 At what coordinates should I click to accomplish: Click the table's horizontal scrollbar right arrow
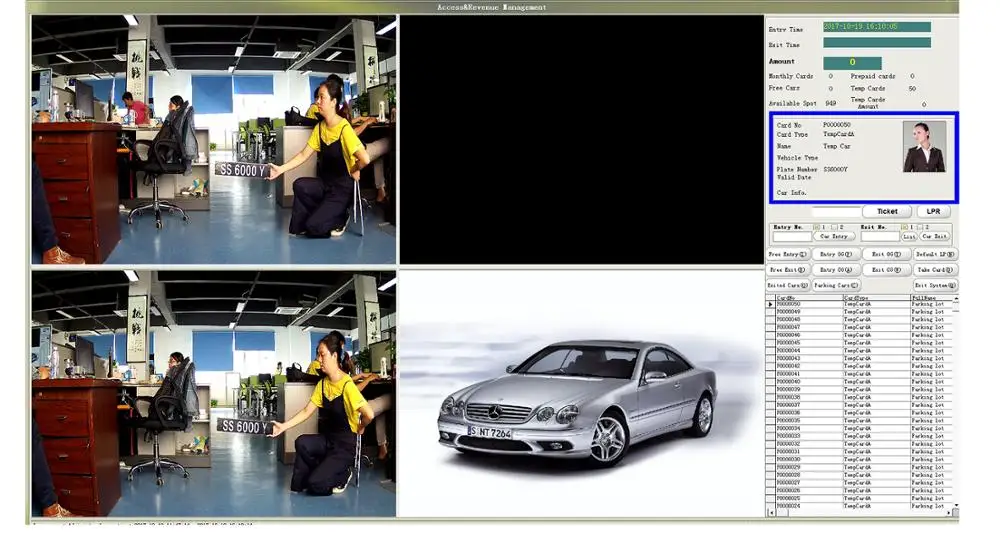coord(948,512)
